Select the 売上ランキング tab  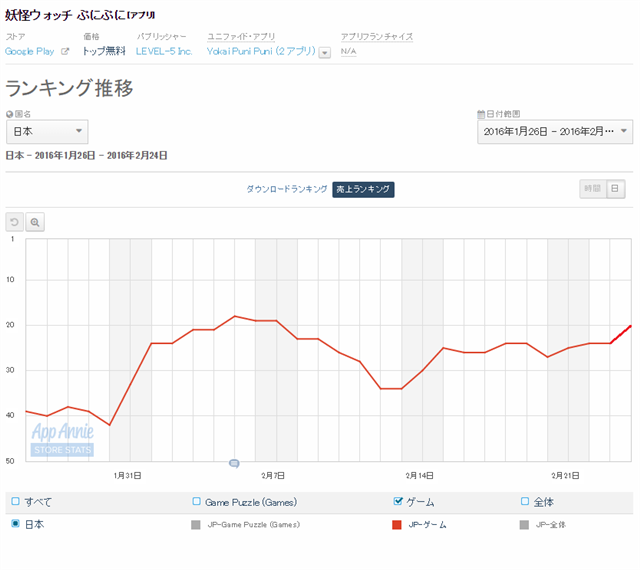coord(363,189)
